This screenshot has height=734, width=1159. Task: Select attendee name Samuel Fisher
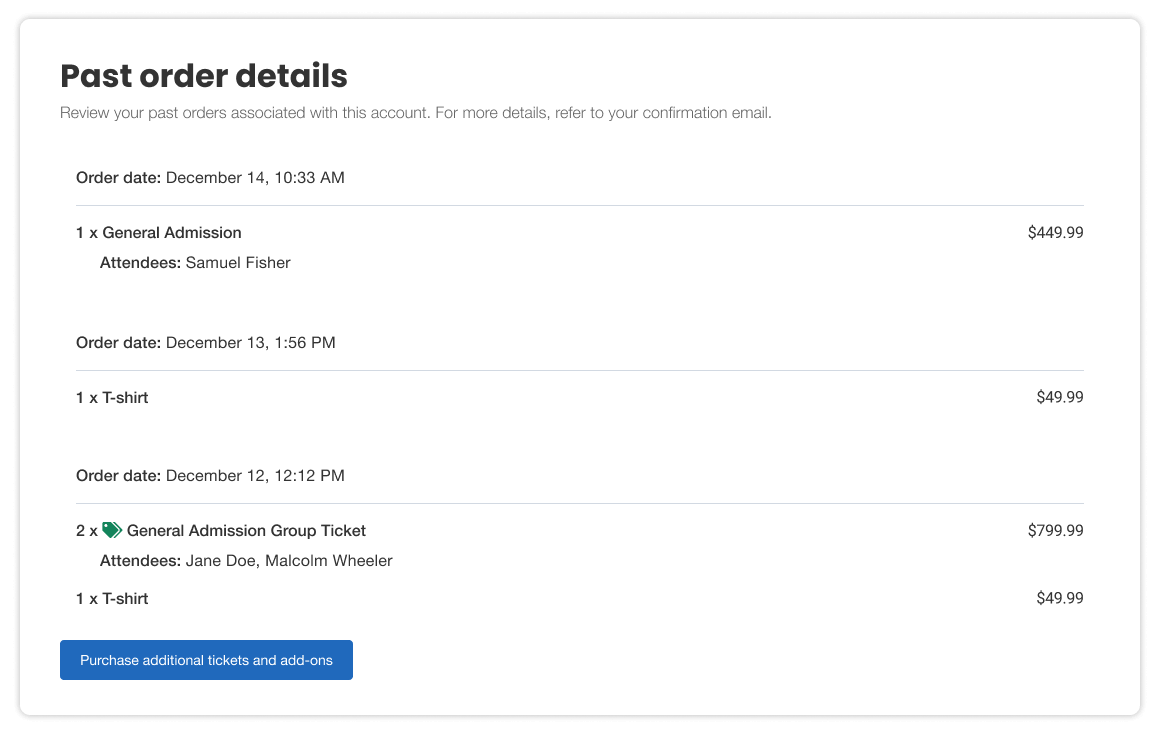pyautogui.click(x=238, y=263)
